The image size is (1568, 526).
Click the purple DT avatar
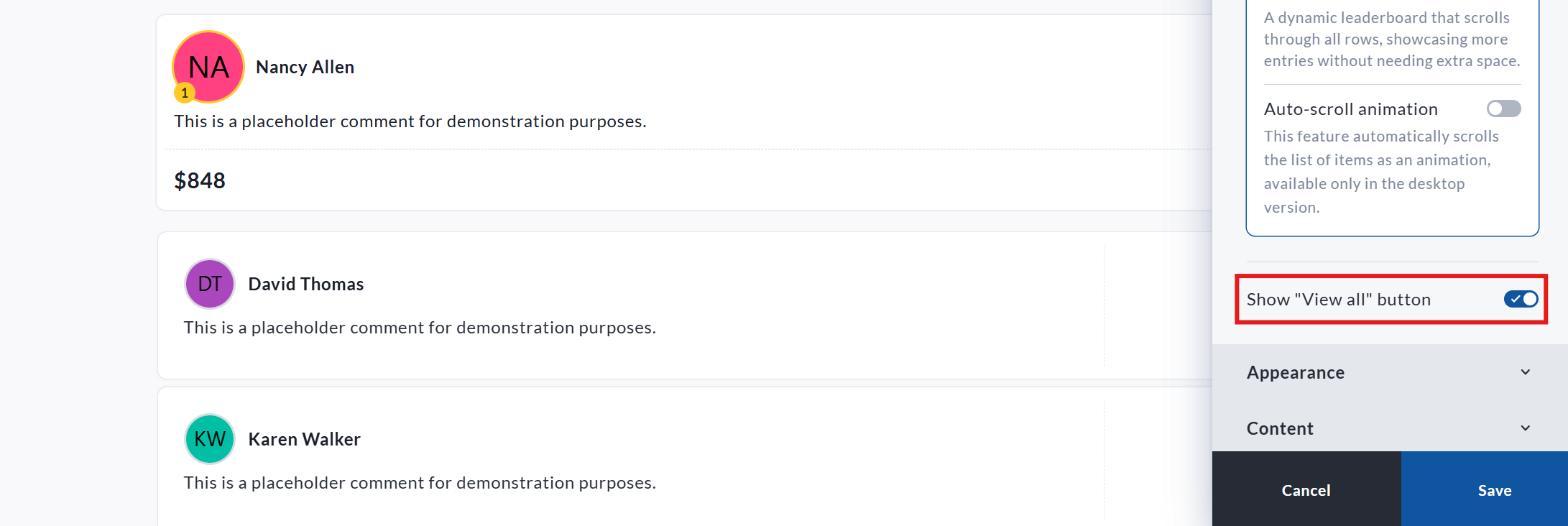(x=210, y=284)
